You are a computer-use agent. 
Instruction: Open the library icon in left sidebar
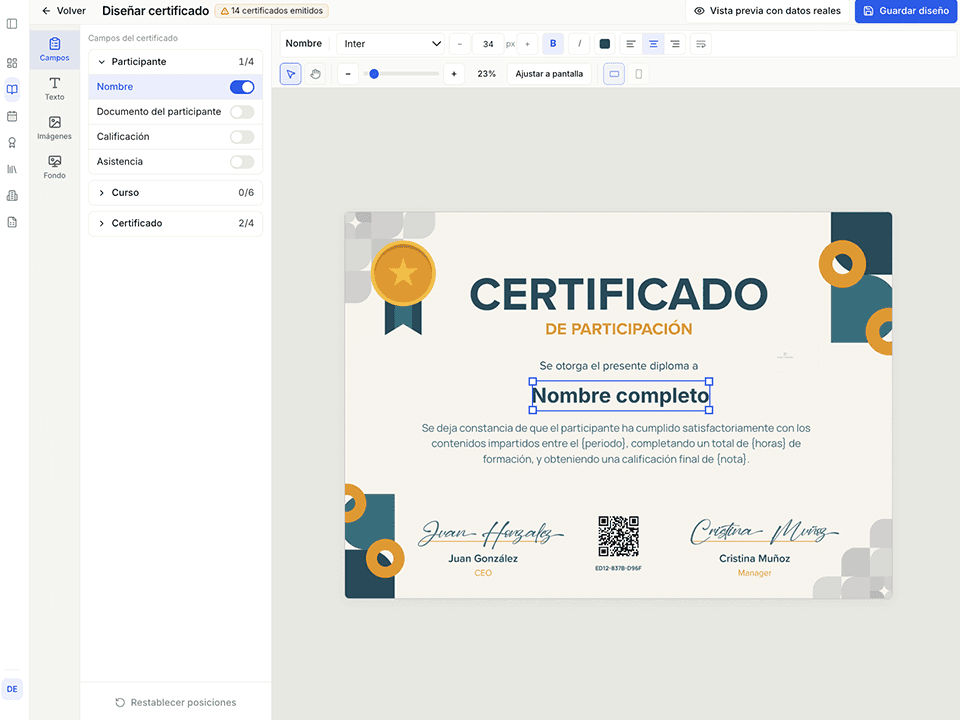12,169
